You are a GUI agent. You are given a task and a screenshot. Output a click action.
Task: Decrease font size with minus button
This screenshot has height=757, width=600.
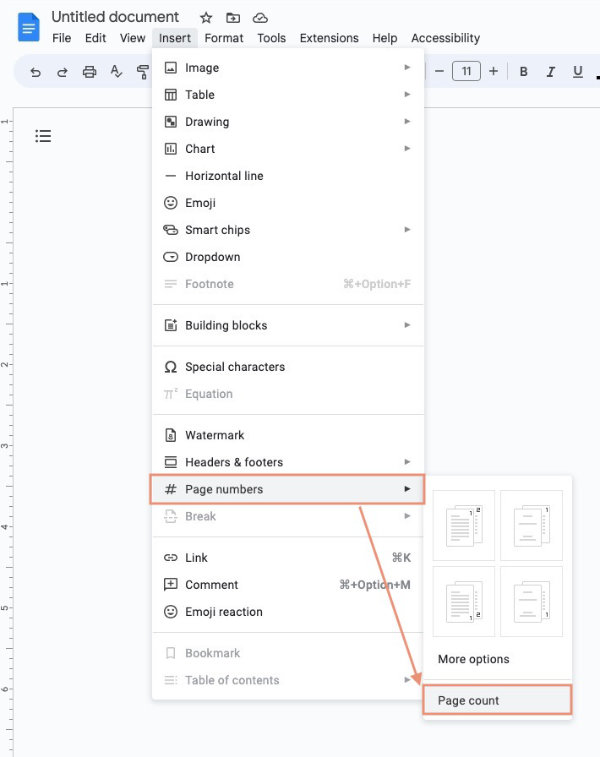pyautogui.click(x=439, y=71)
